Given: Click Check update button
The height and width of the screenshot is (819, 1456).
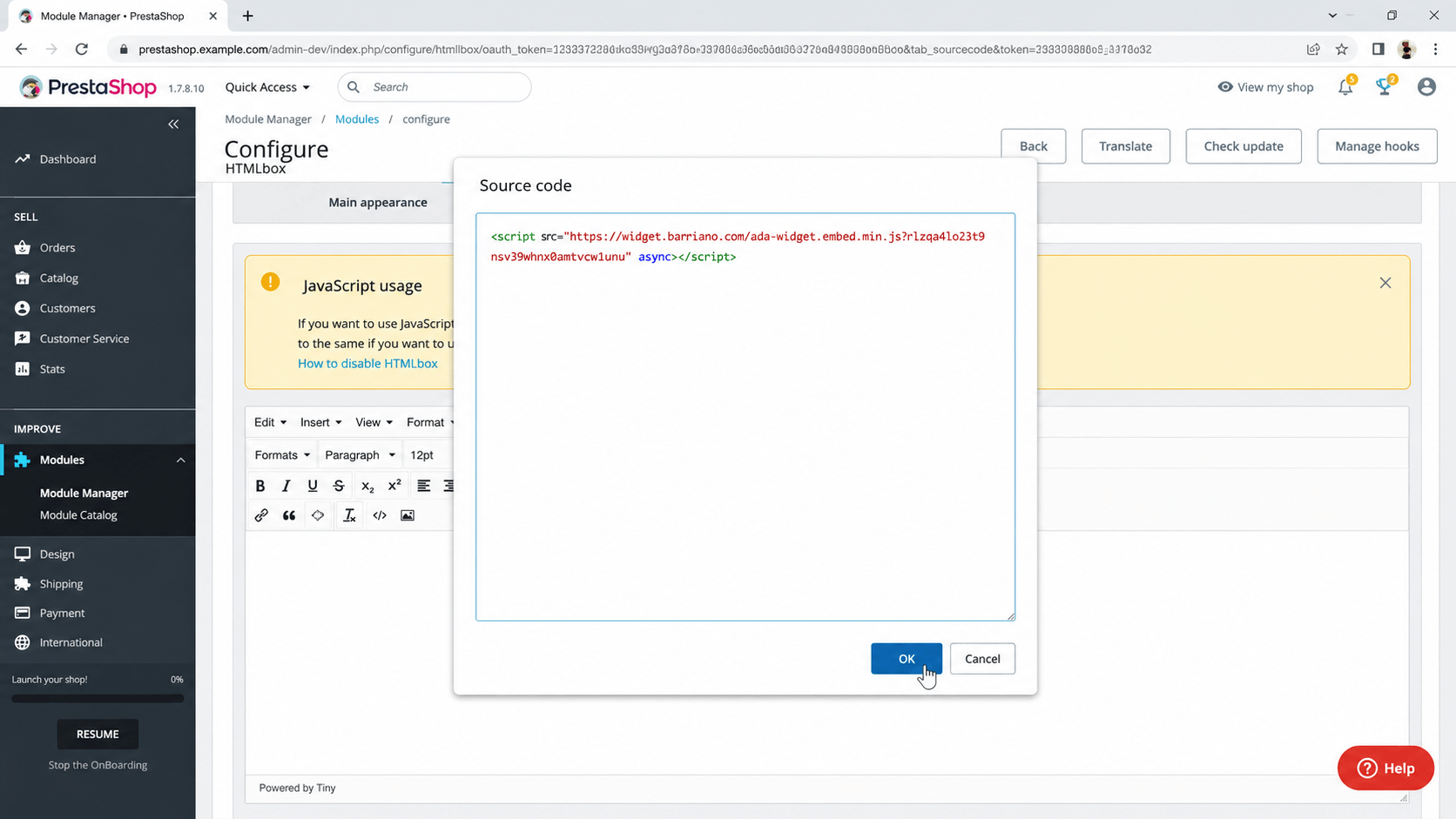Looking at the screenshot, I should [x=1244, y=146].
